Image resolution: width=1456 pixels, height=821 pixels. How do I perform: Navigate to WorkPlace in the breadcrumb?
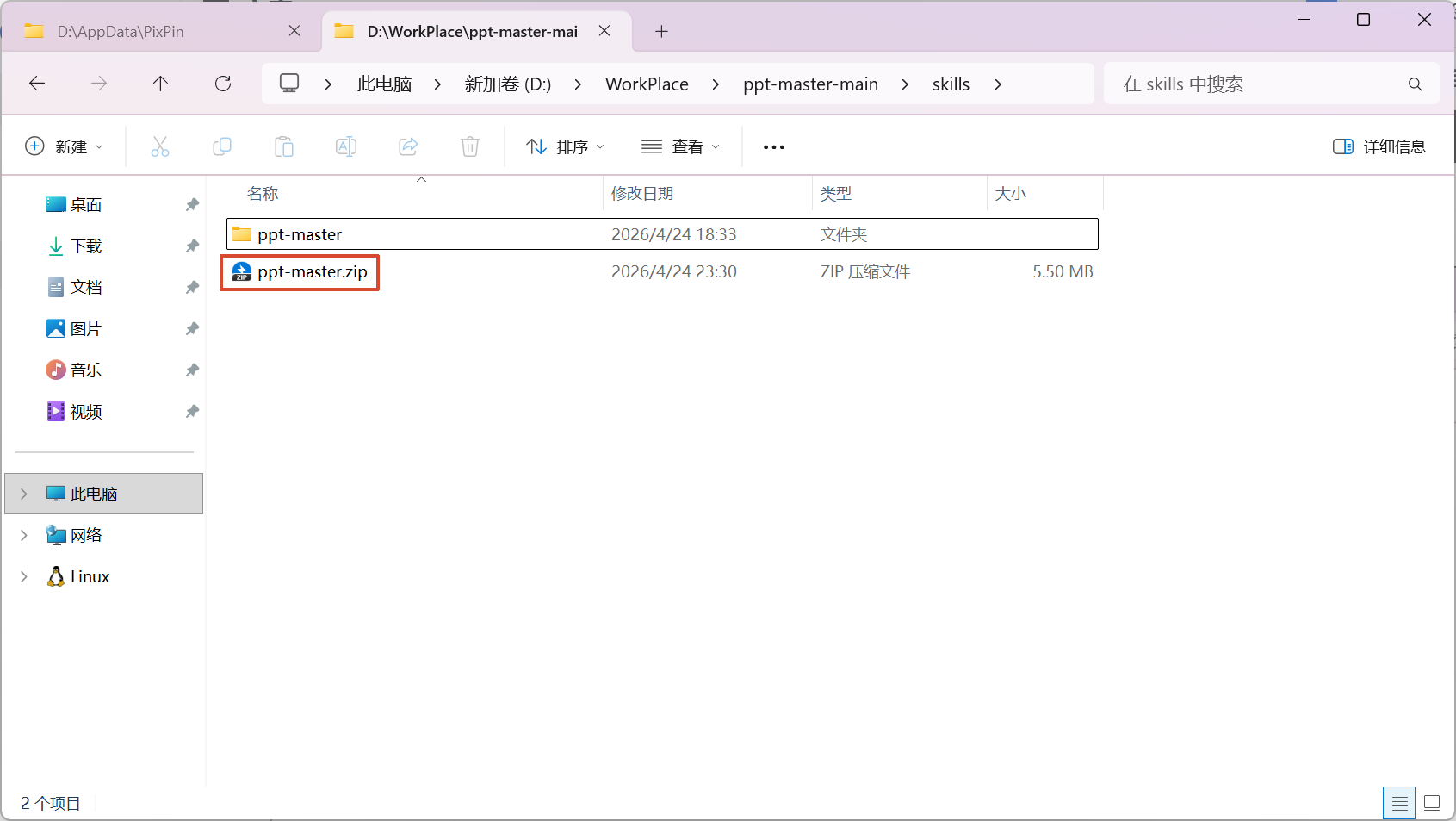point(647,84)
